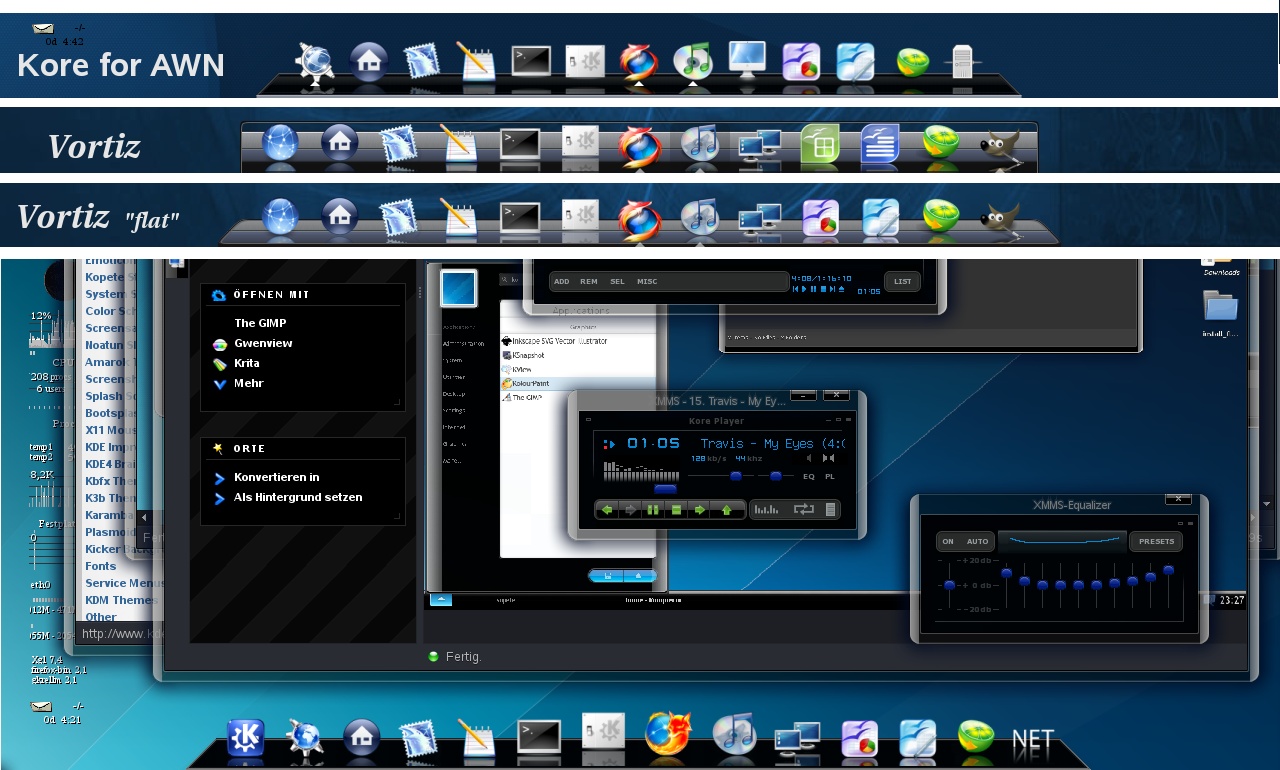Skip to the previous track in Kore Player
The image size is (1280, 770).
coord(607,510)
